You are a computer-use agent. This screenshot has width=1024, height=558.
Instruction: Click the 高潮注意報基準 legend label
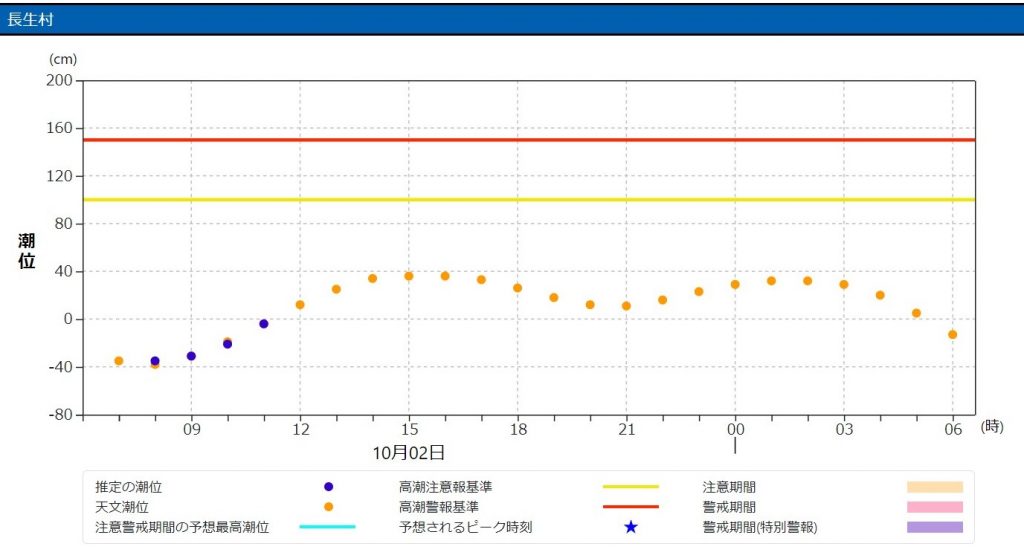point(445,487)
